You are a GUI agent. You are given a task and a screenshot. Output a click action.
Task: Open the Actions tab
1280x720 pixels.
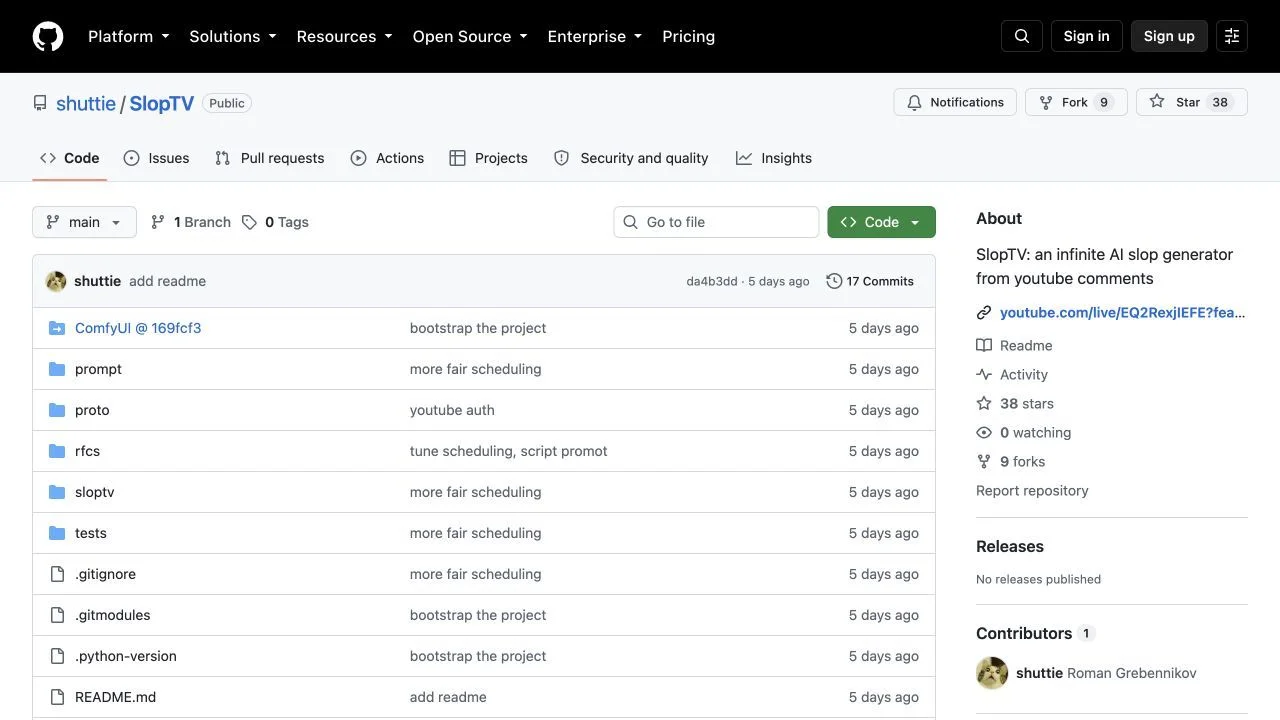pyautogui.click(x=388, y=158)
